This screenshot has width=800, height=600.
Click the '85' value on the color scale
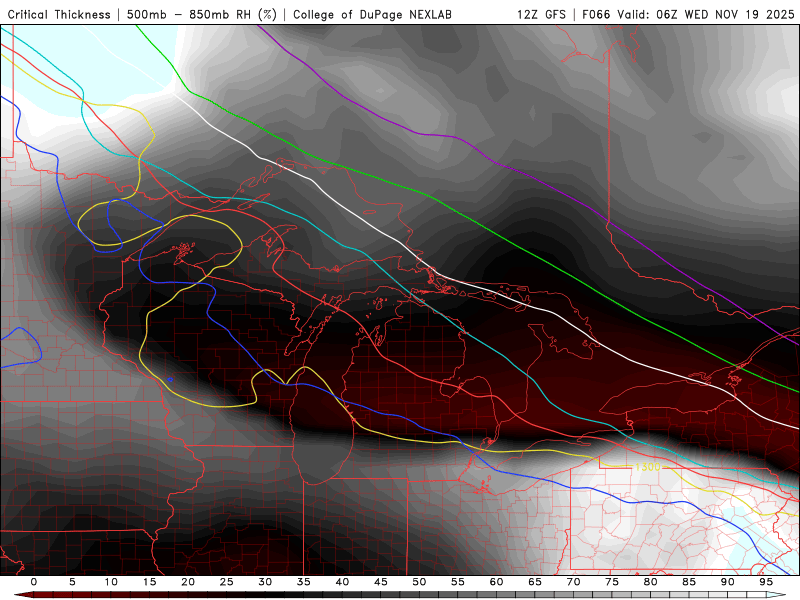[x=689, y=582]
